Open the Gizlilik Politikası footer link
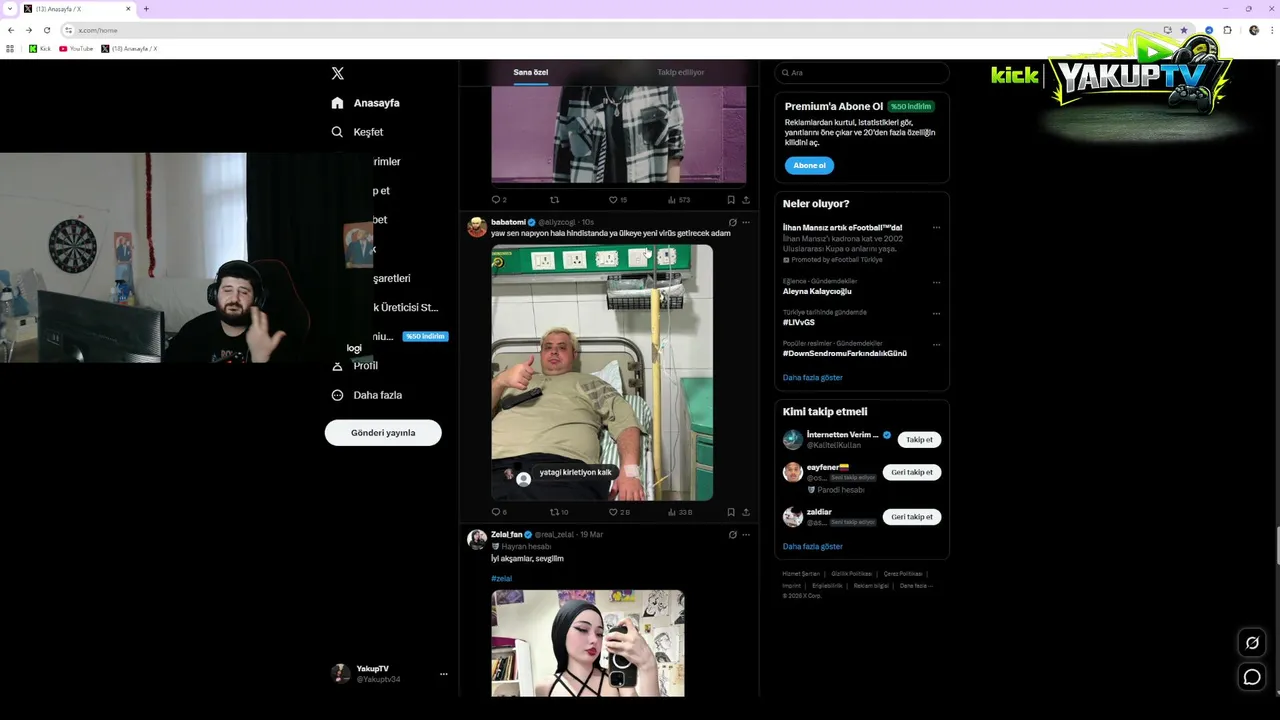 (x=852, y=574)
